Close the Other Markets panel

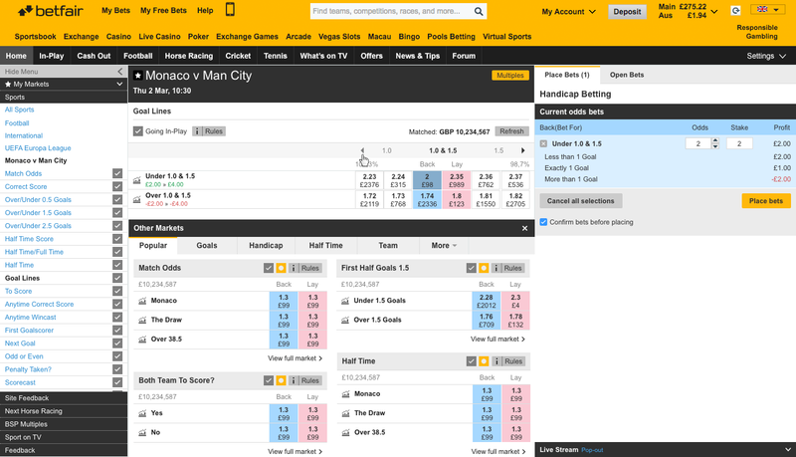[x=524, y=228]
